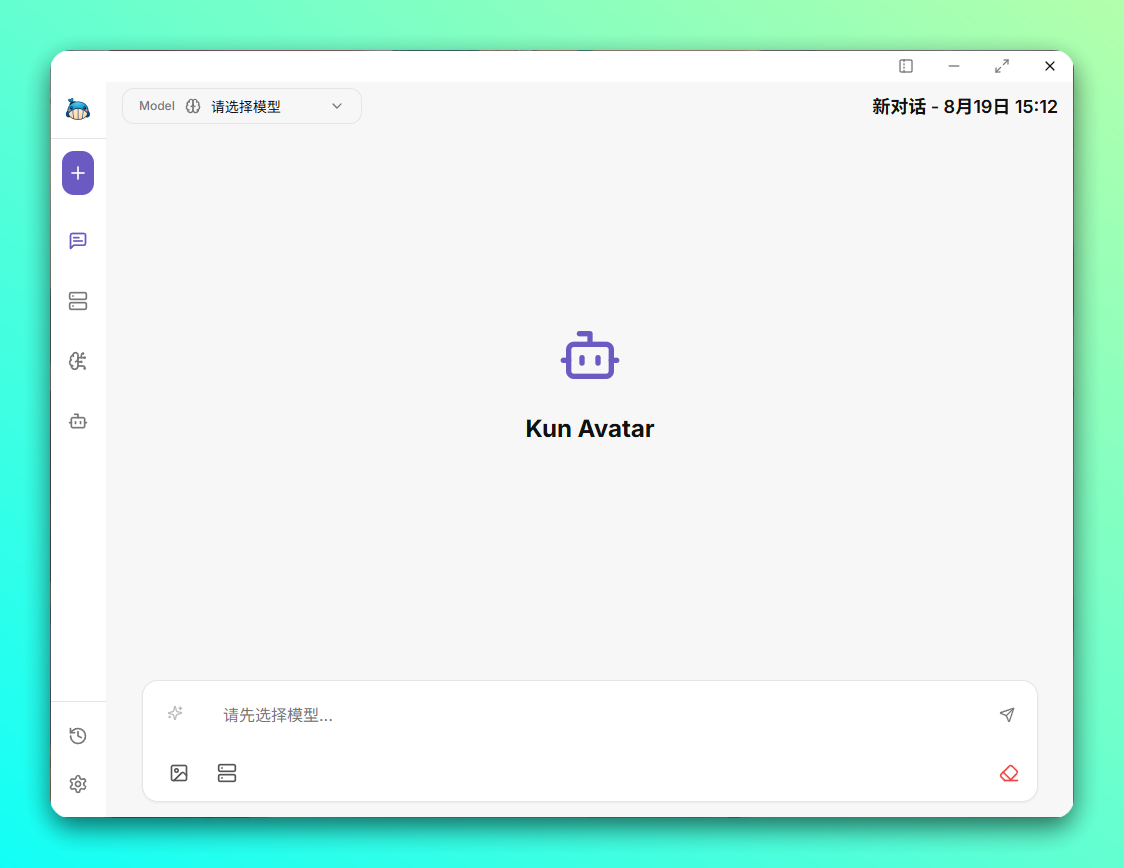Focus the 请先选择模型 message input

pyautogui.click(x=599, y=715)
